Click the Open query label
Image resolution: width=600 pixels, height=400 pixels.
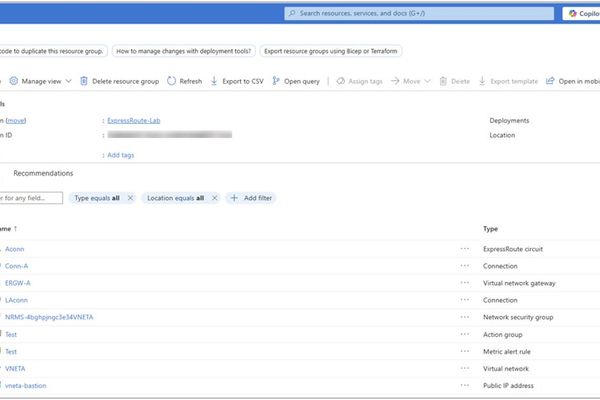tap(302, 81)
